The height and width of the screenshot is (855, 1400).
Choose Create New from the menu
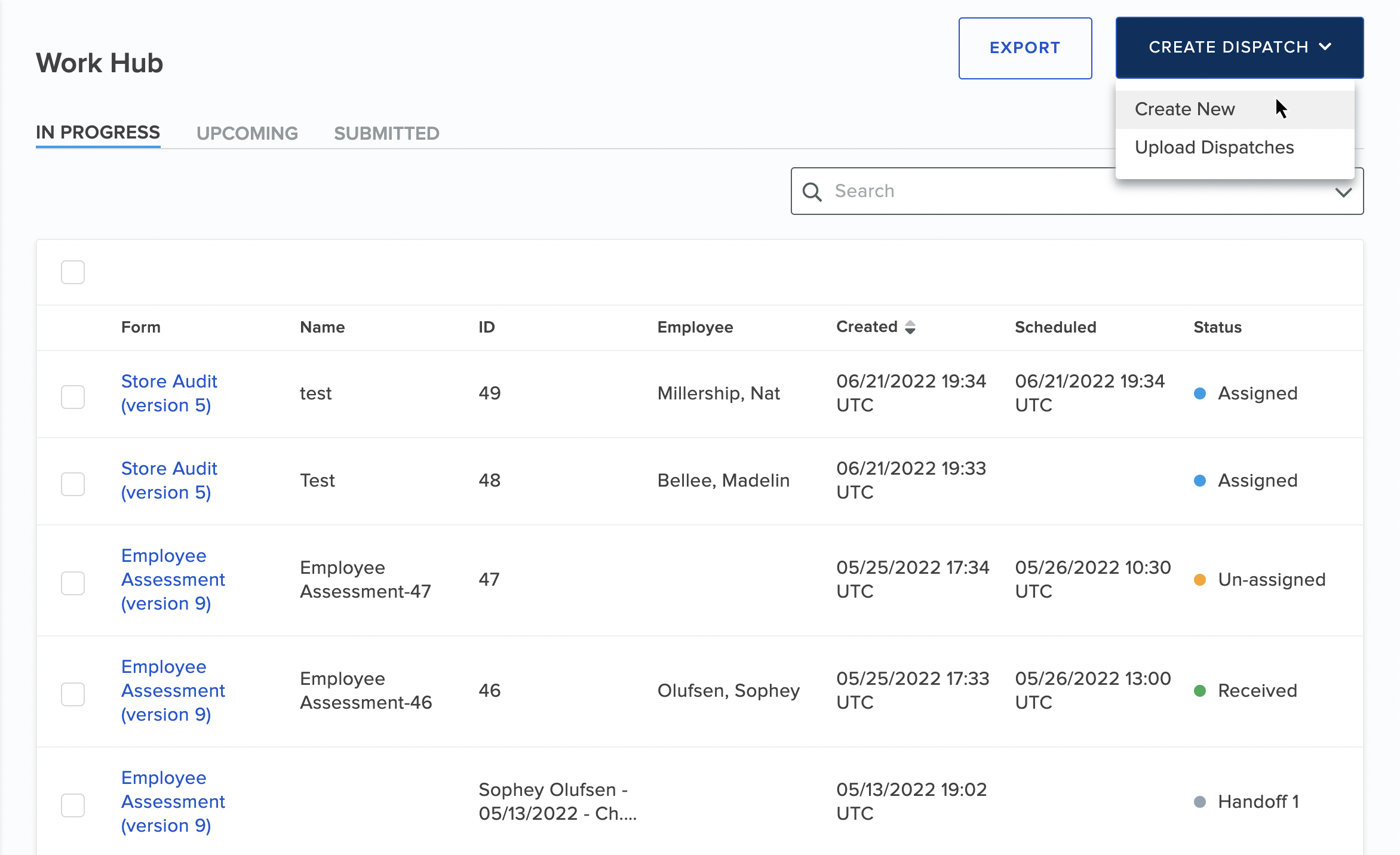coord(1235,109)
